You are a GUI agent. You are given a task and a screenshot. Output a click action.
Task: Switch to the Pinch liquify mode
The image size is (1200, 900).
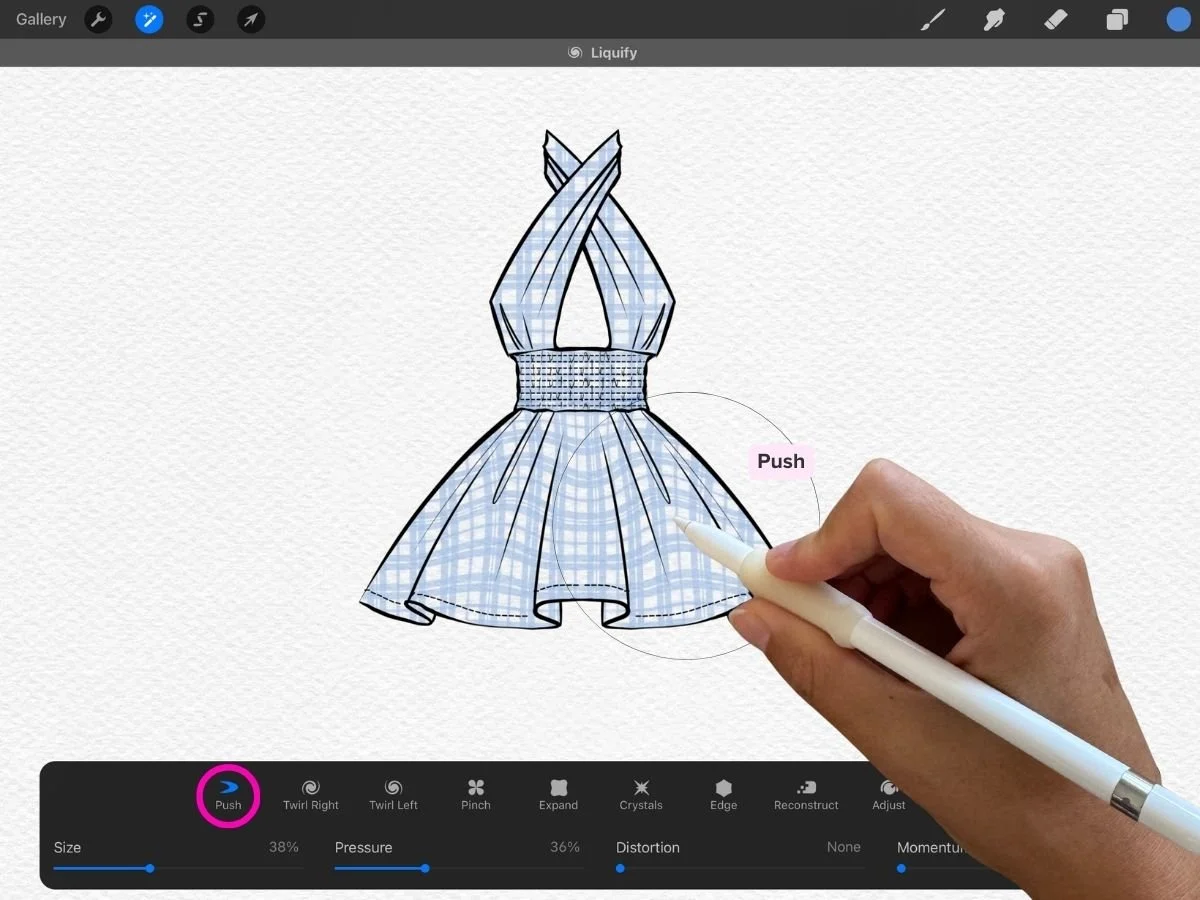475,793
